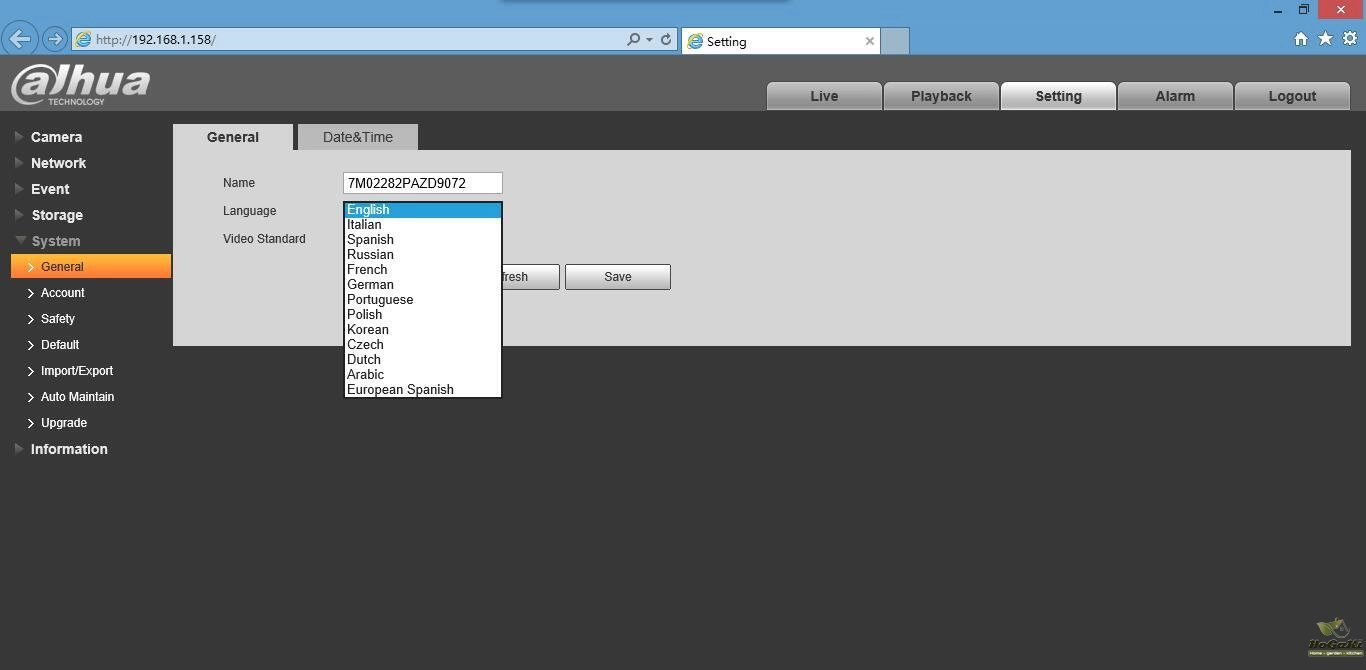Click the search magnifier in address bar
The width and height of the screenshot is (1366, 670).
tap(633, 40)
